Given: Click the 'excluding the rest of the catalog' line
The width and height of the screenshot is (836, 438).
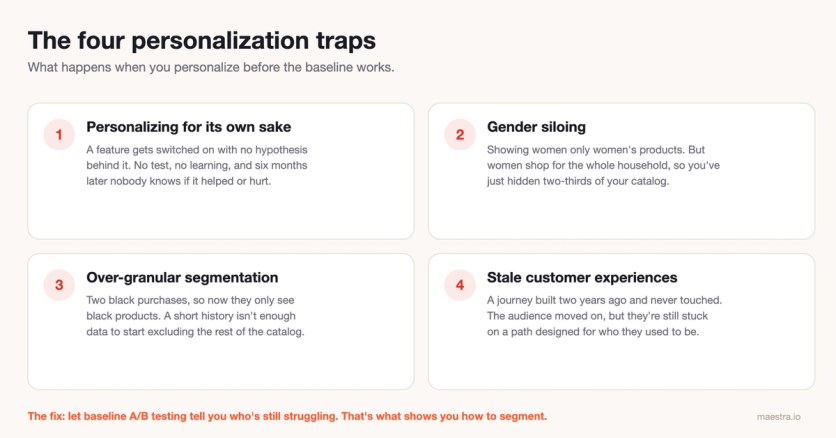Looking at the screenshot, I should click(195, 331).
